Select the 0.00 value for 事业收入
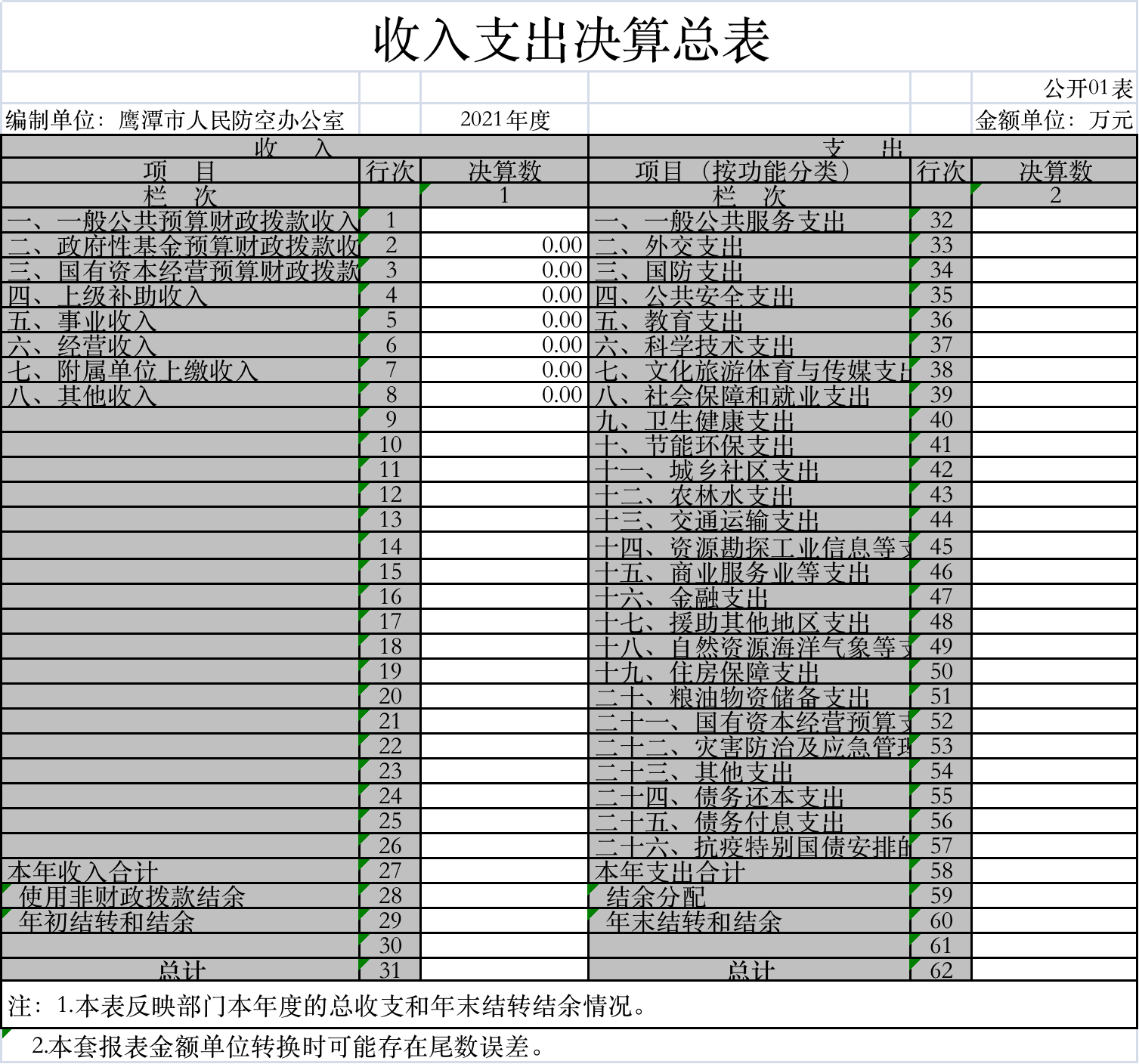The width and height of the screenshot is (1139, 1064). (504, 320)
